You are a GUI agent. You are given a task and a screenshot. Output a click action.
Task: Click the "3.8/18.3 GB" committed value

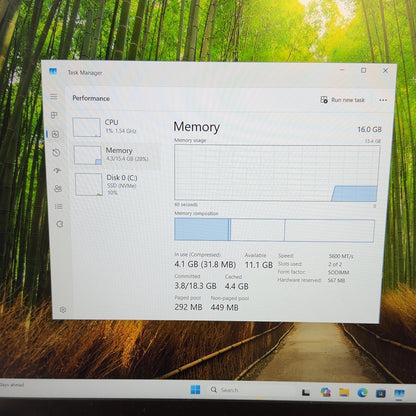click(x=195, y=286)
